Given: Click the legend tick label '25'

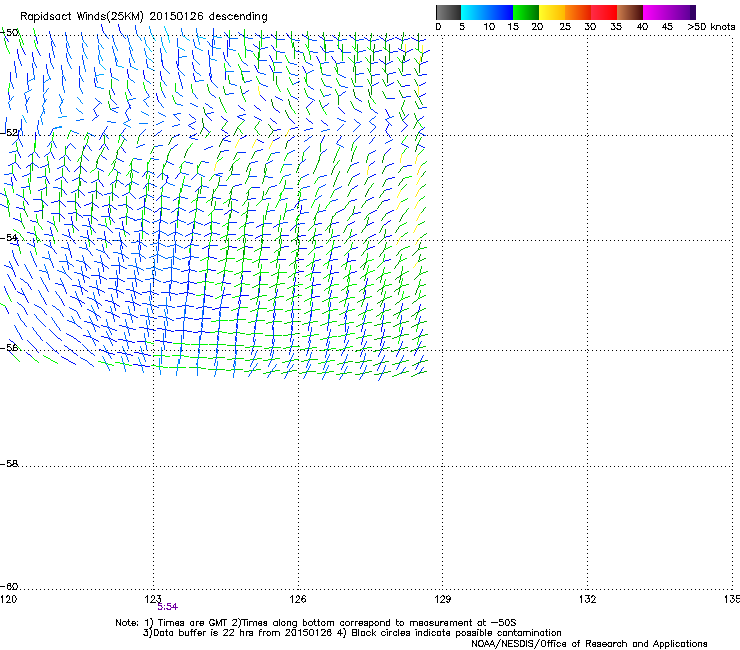Looking at the screenshot, I should point(565,26).
